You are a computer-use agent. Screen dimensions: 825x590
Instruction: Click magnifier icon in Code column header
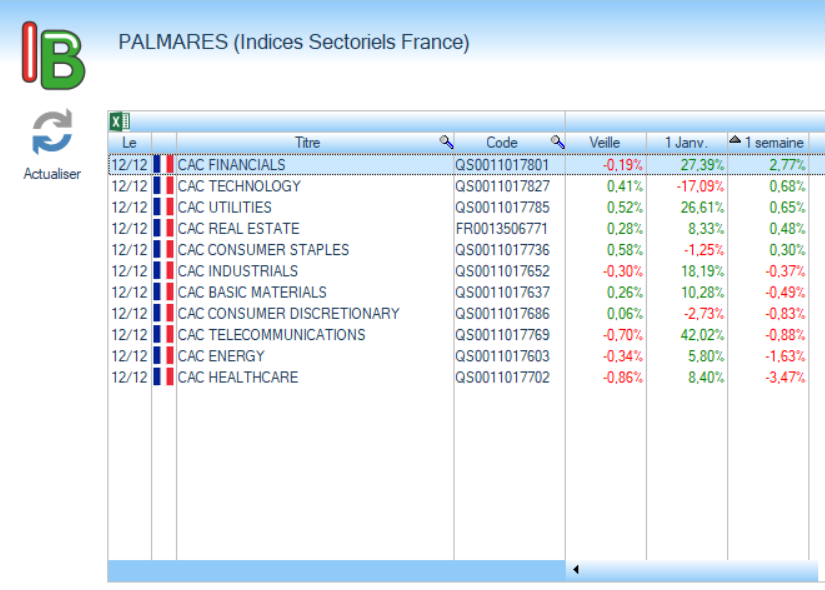click(557, 143)
